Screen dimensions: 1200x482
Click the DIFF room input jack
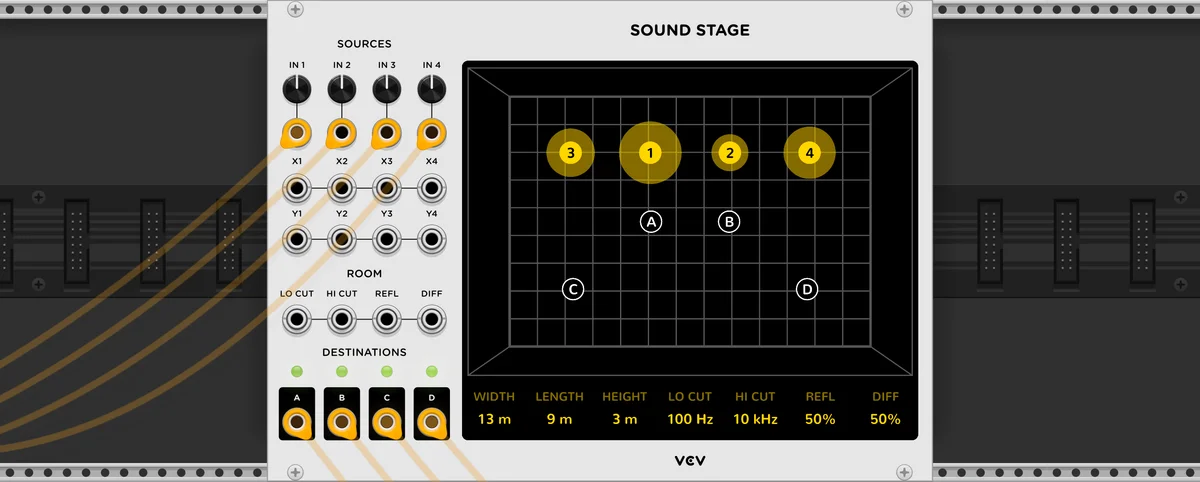[432, 320]
